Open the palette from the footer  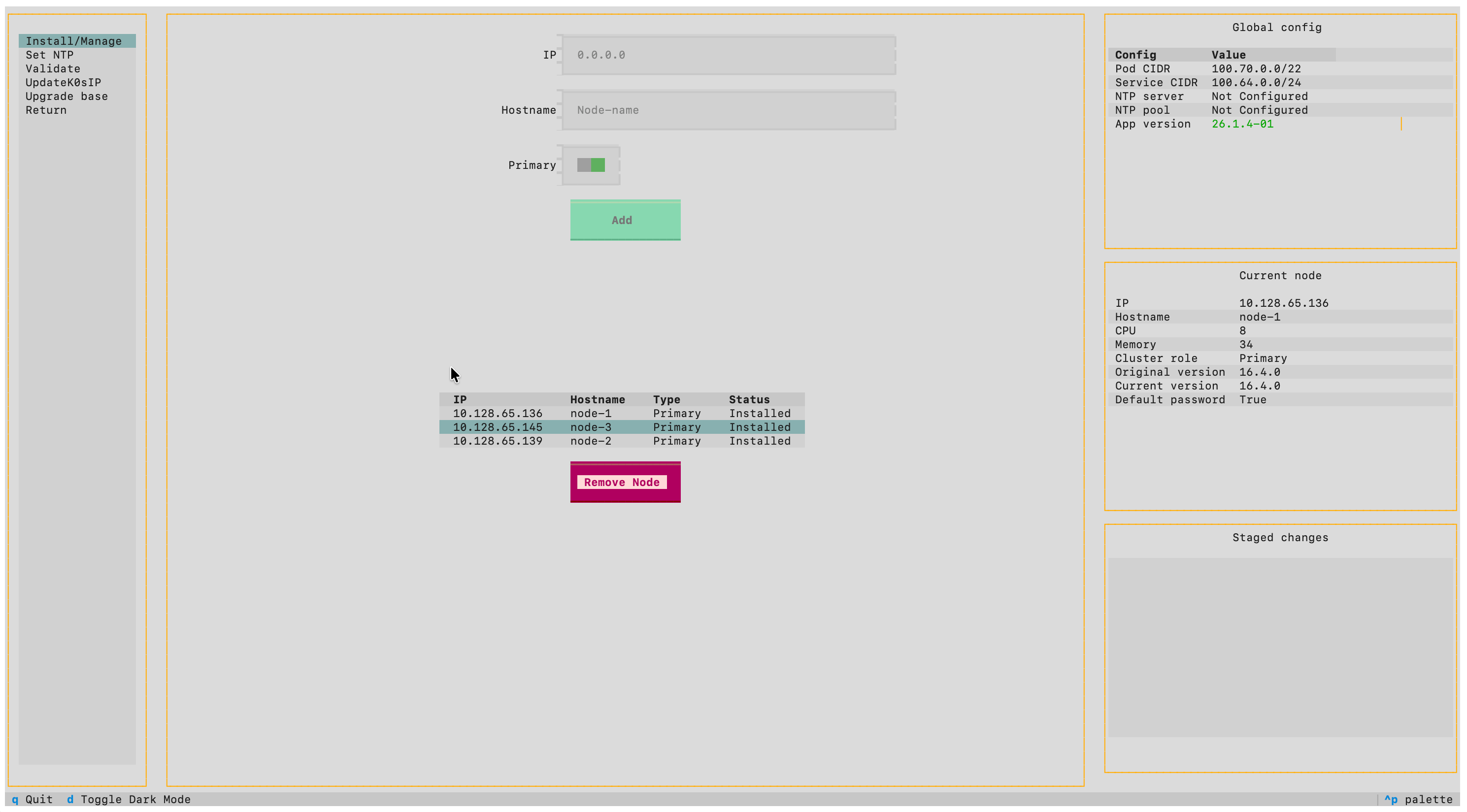tap(1419, 800)
